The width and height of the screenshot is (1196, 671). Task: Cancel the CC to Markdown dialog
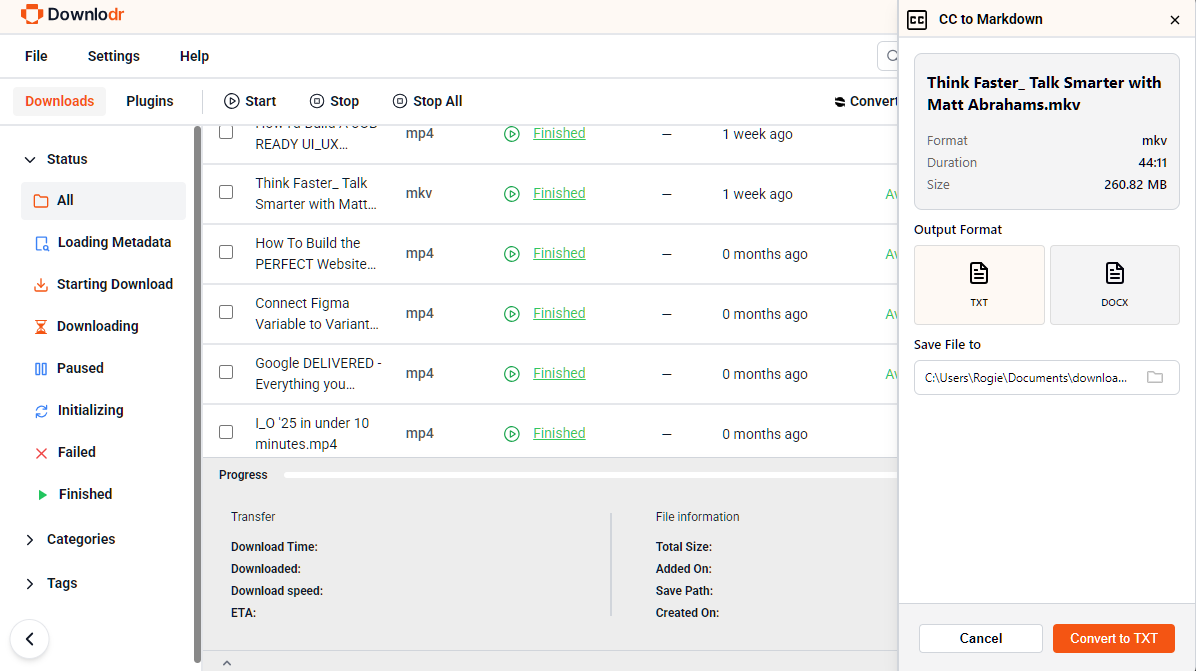point(980,638)
